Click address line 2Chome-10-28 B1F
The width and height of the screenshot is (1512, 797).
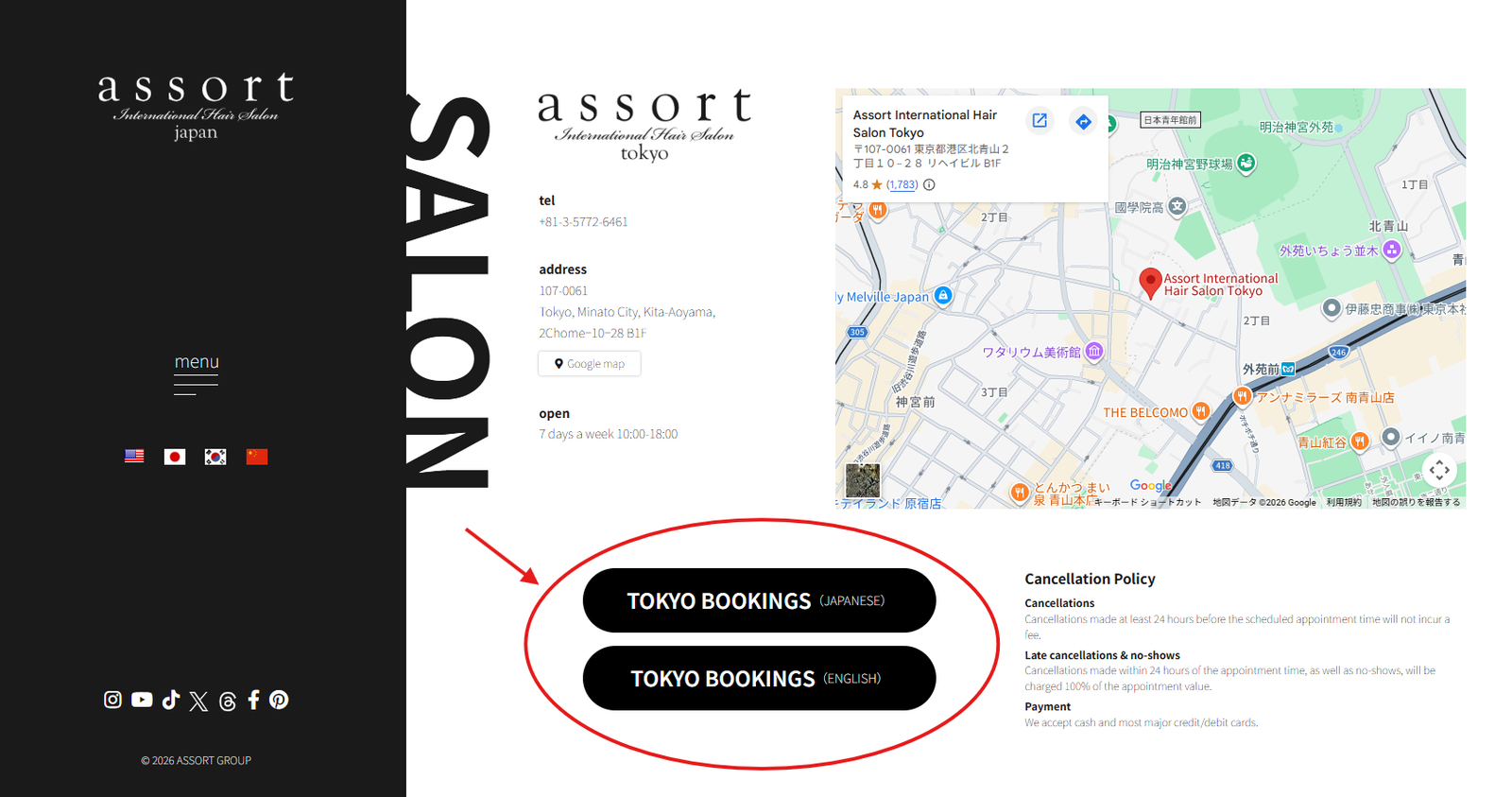593,333
